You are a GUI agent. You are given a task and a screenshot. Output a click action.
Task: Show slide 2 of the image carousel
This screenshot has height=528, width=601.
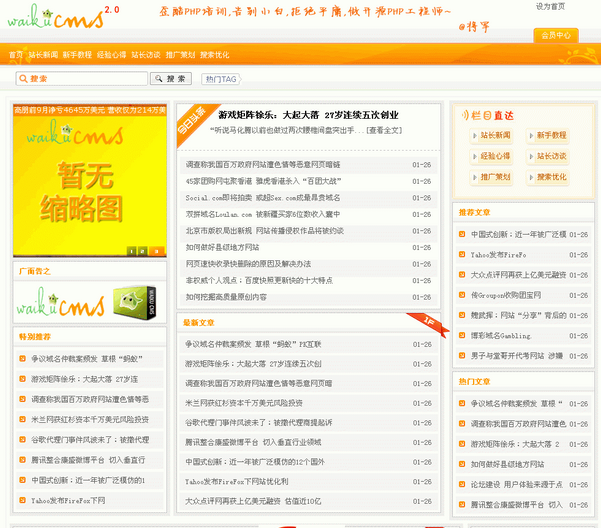point(142,251)
